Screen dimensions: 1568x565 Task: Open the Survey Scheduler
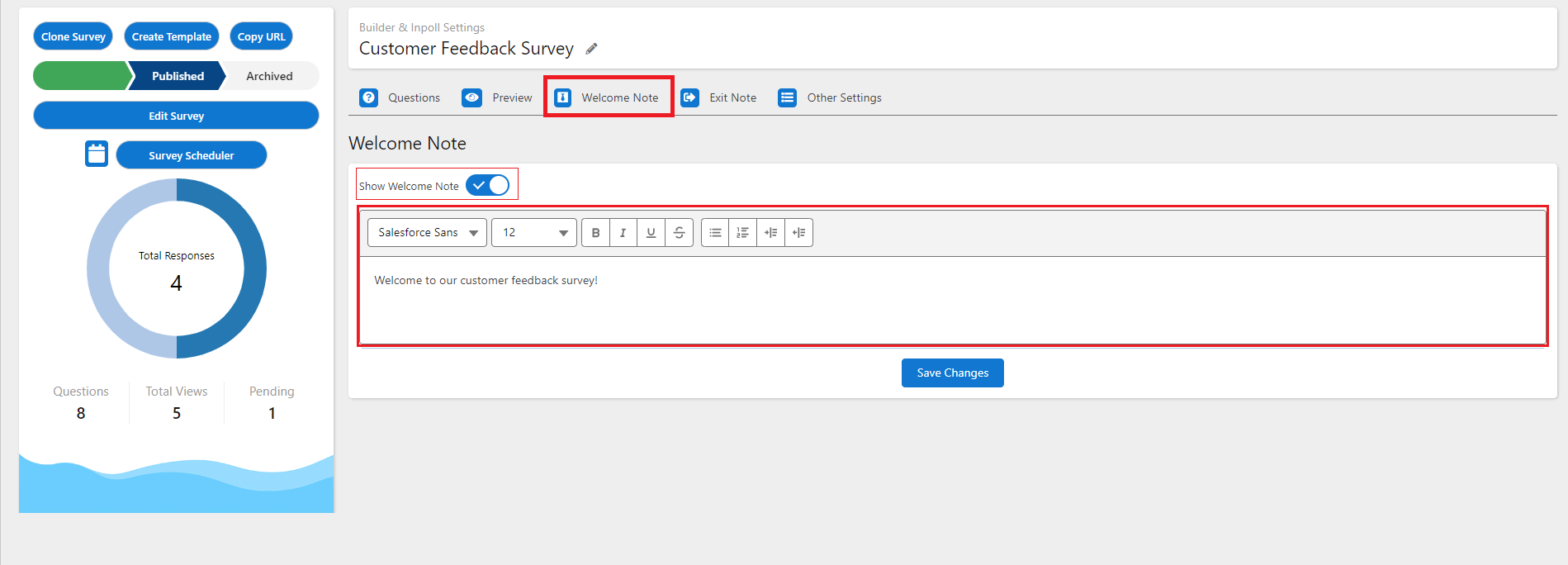192,155
